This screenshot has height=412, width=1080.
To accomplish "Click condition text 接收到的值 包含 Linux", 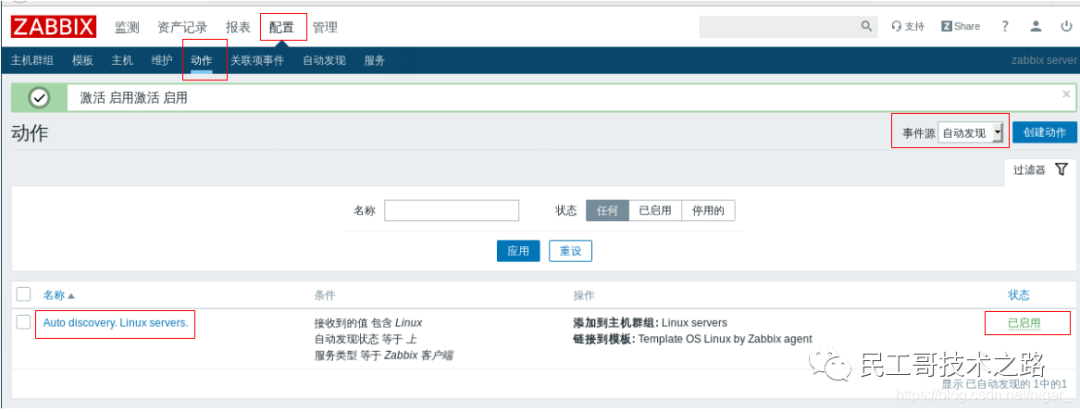I will 368,322.
